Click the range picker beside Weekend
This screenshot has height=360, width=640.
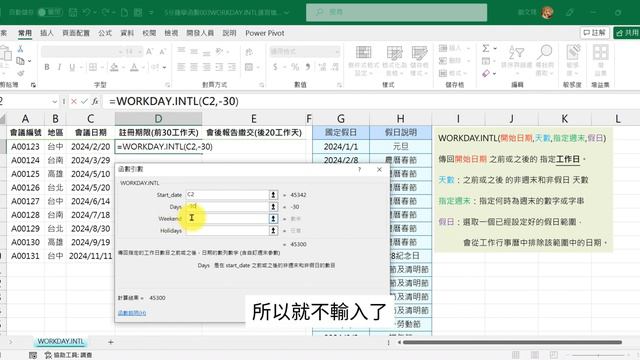tap(273, 219)
